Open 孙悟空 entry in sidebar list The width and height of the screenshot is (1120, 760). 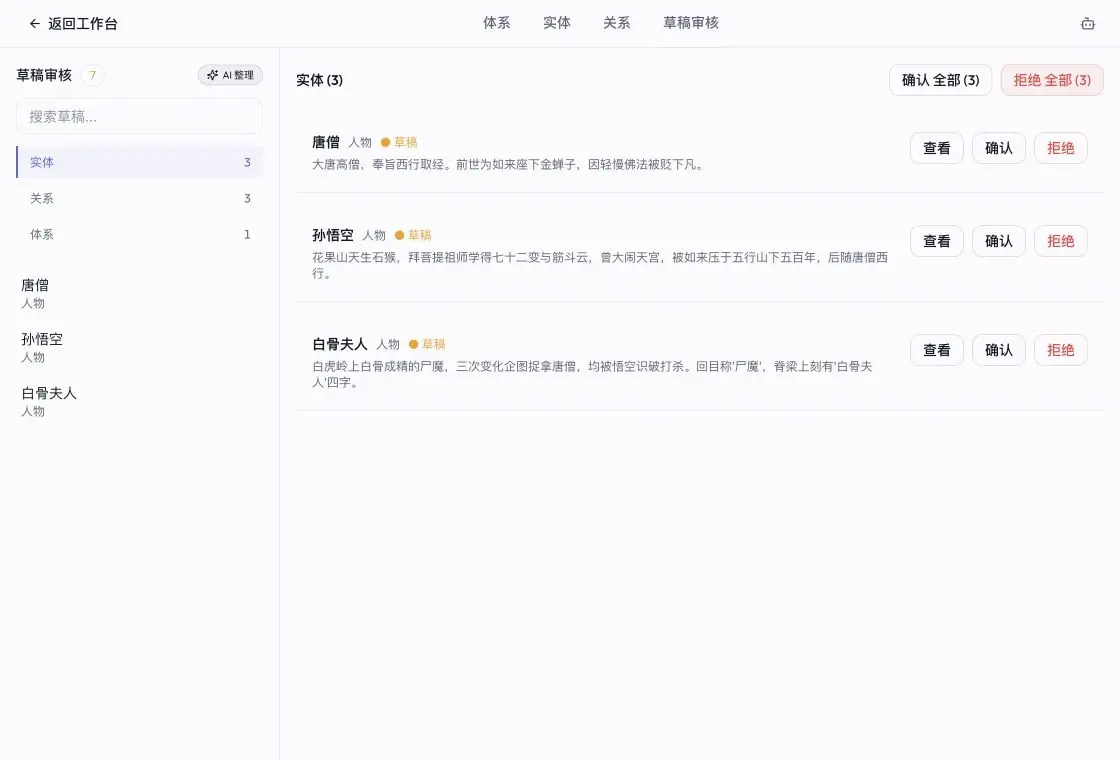pyautogui.click(x=139, y=347)
